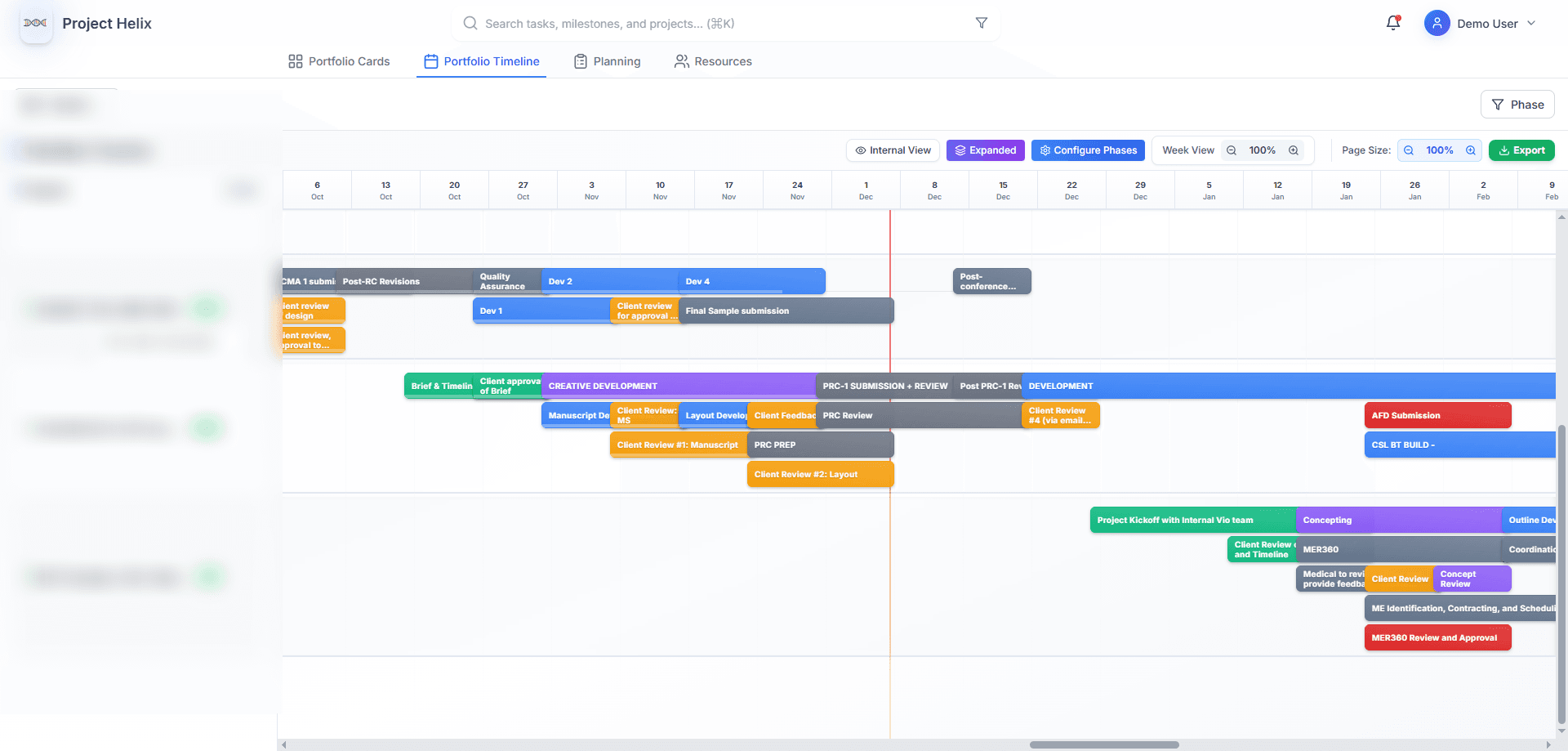
Task: Click the notification bell icon
Action: pos(1392,23)
